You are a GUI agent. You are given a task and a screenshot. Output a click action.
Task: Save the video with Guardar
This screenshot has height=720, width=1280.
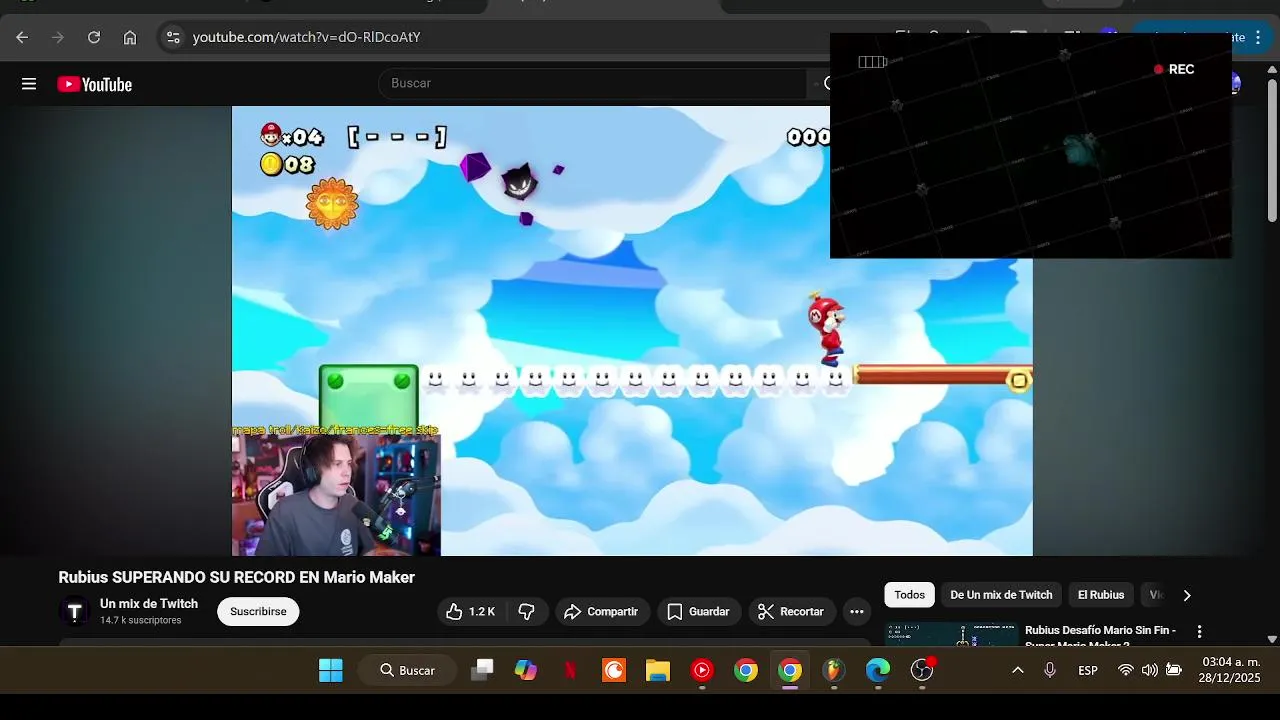click(x=698, y=611)
